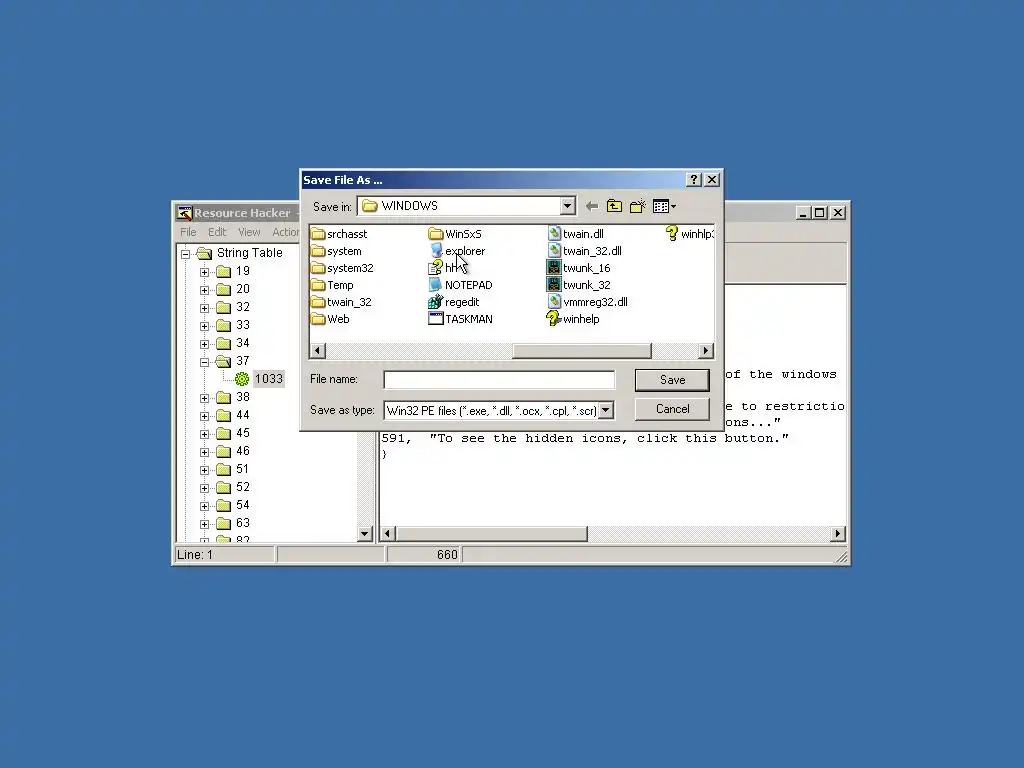Click the file list horizontal scrollbar thumb
Screen dimensions: 1024x768
581,351
